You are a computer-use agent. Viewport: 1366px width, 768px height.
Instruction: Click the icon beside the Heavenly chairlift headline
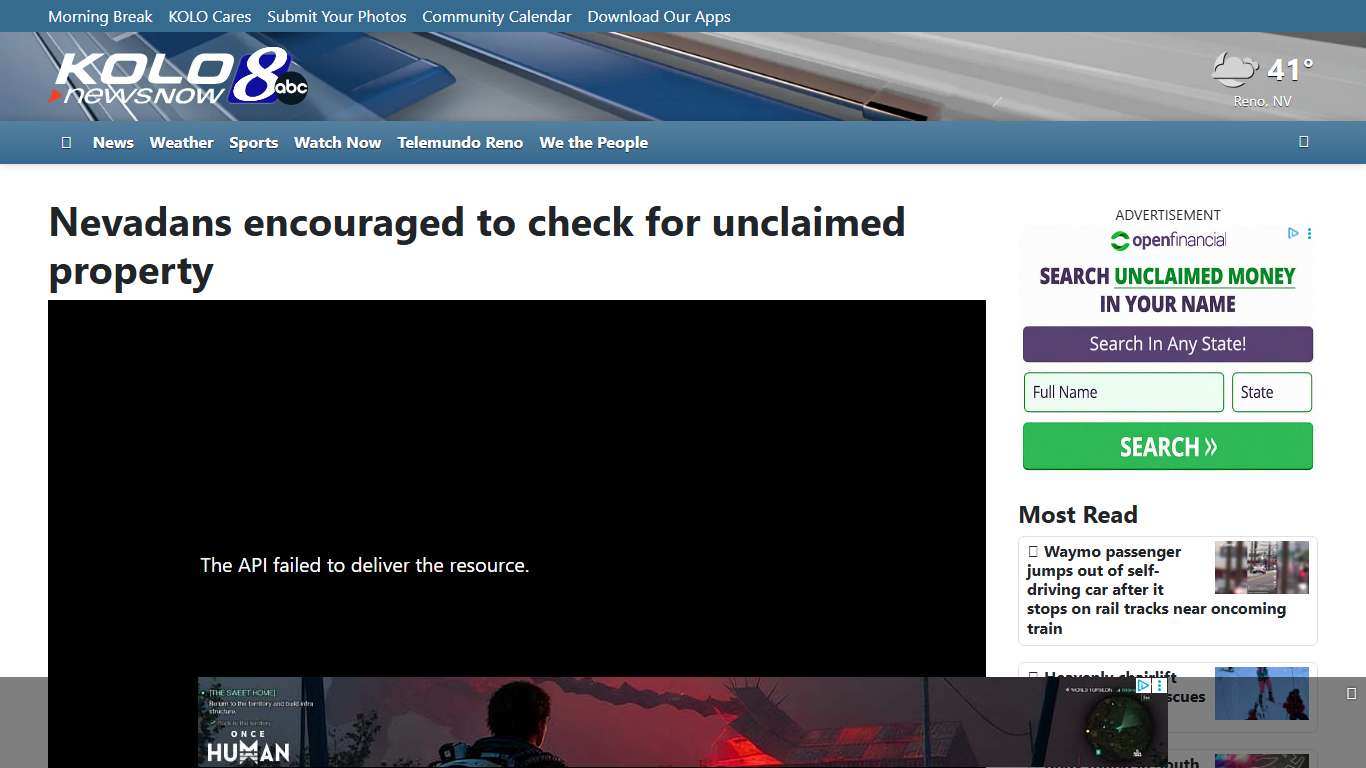pyautogui.click(x=1033, y=676)
